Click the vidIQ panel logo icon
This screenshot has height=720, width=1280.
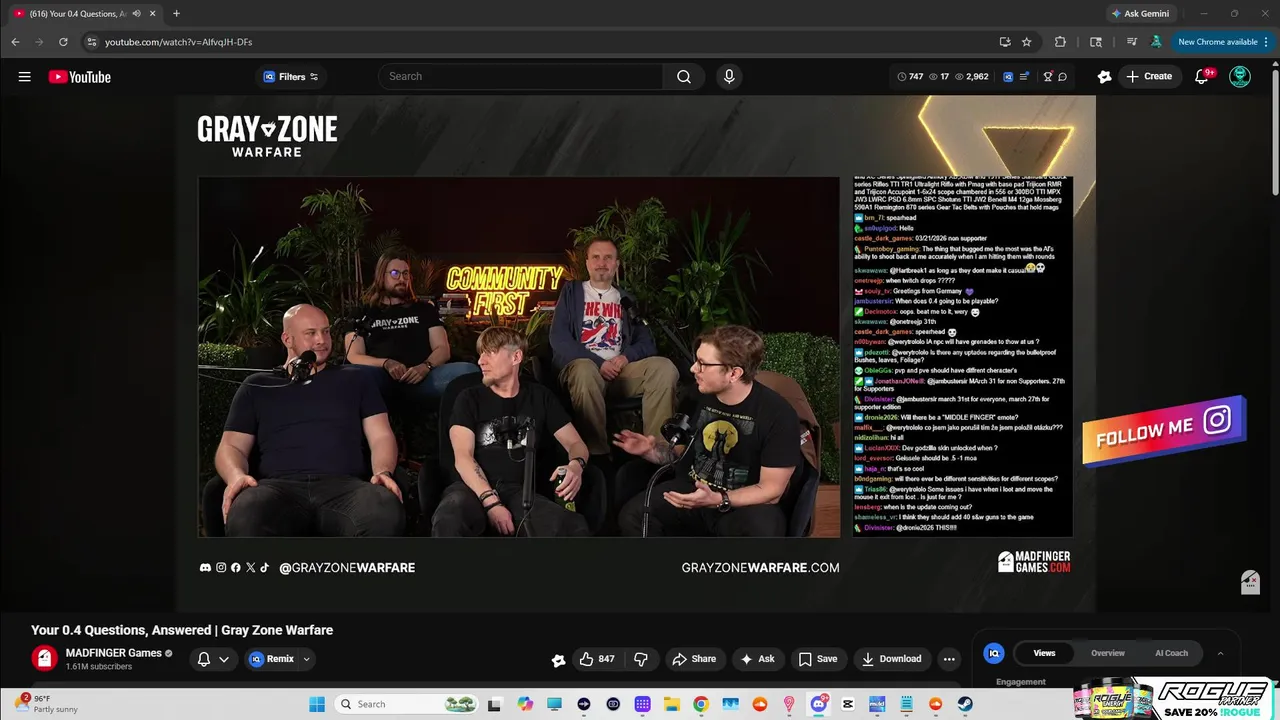[994, 653]
